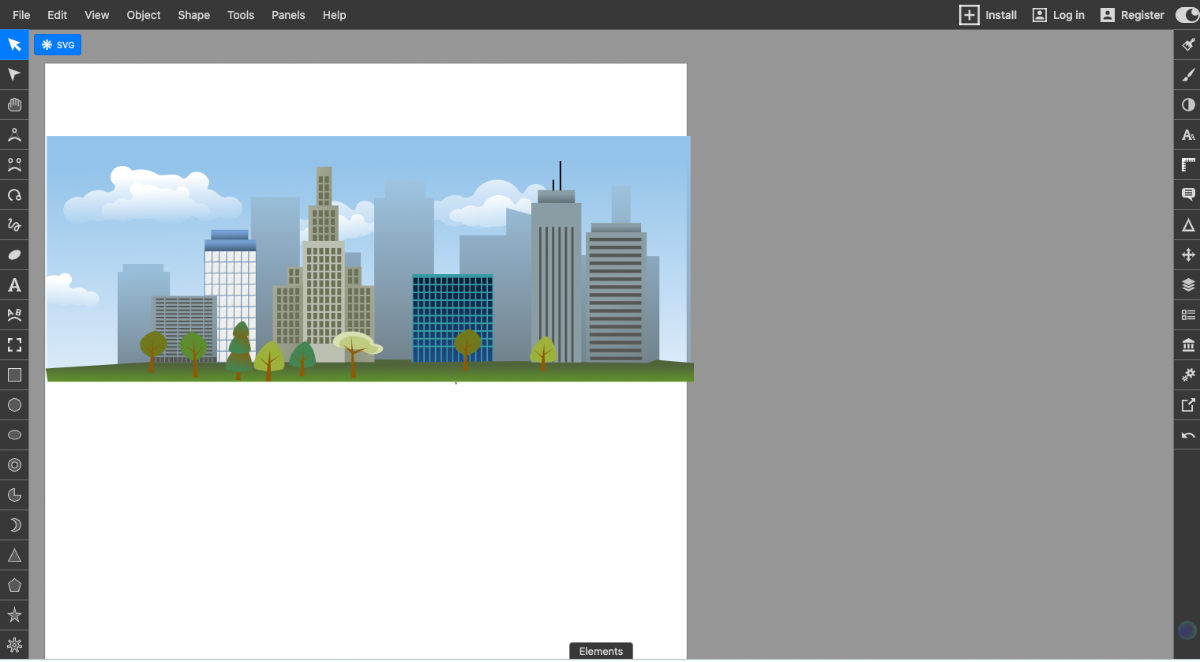1200x662 pixels.
Task: Select the Text tool
Action: coord(14,285)
